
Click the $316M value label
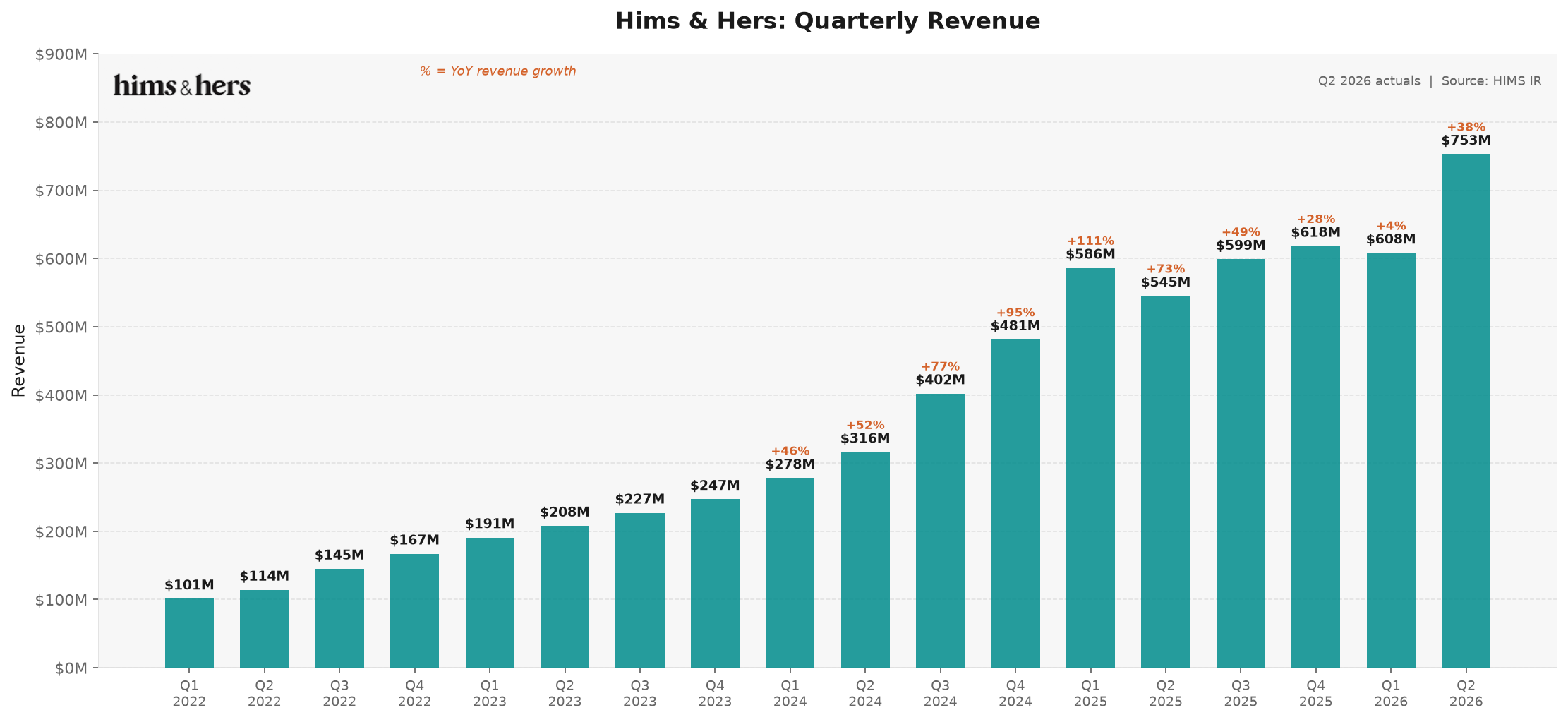[x=865, y=438]
